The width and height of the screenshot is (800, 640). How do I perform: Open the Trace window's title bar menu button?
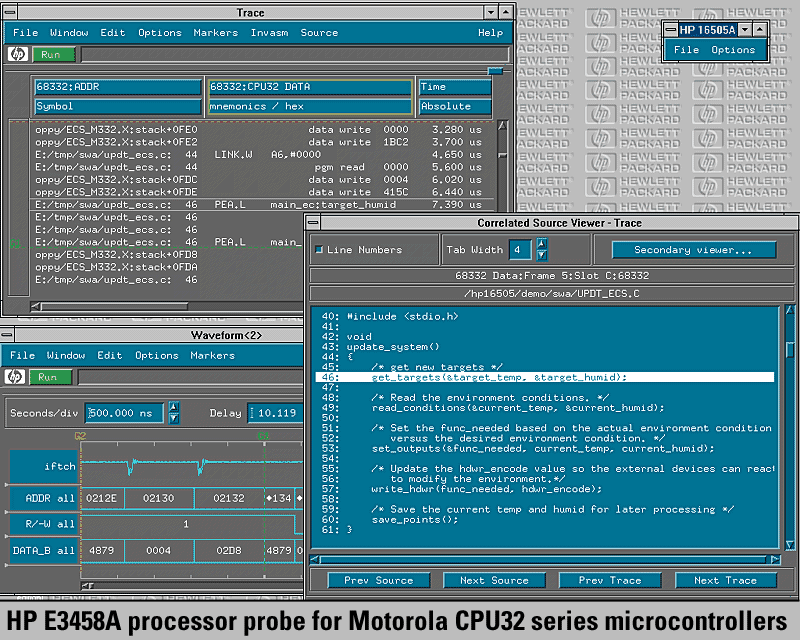pos(10,12)
